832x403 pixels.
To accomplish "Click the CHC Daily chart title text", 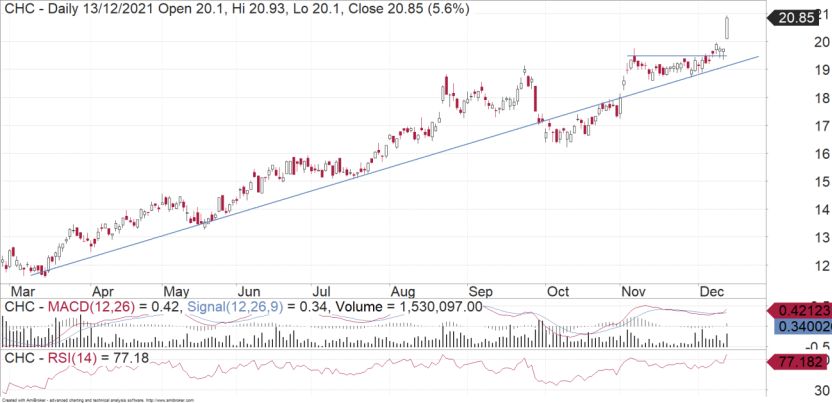I will pos(237,9).
